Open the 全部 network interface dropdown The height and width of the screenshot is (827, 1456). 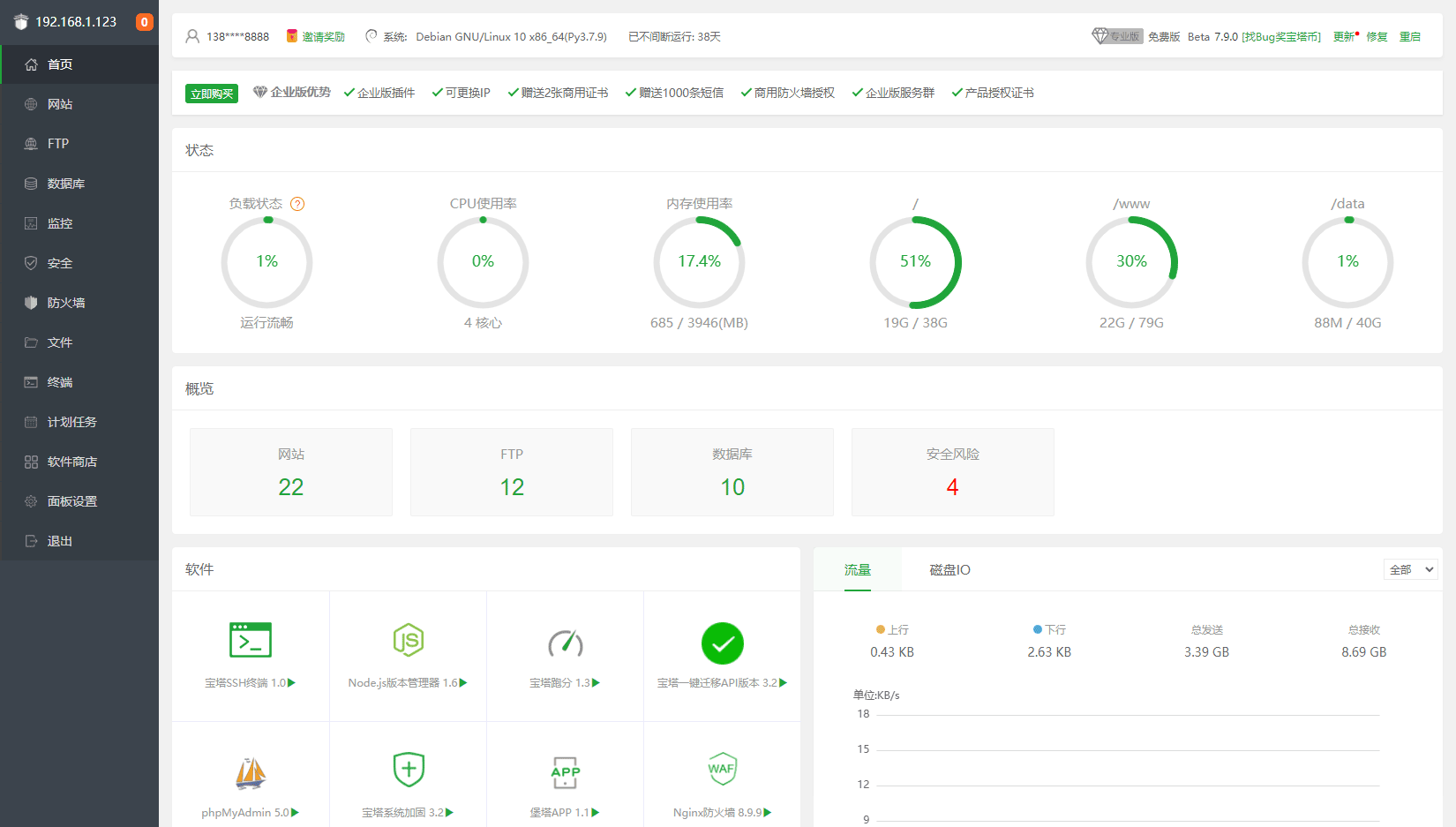1411,569
